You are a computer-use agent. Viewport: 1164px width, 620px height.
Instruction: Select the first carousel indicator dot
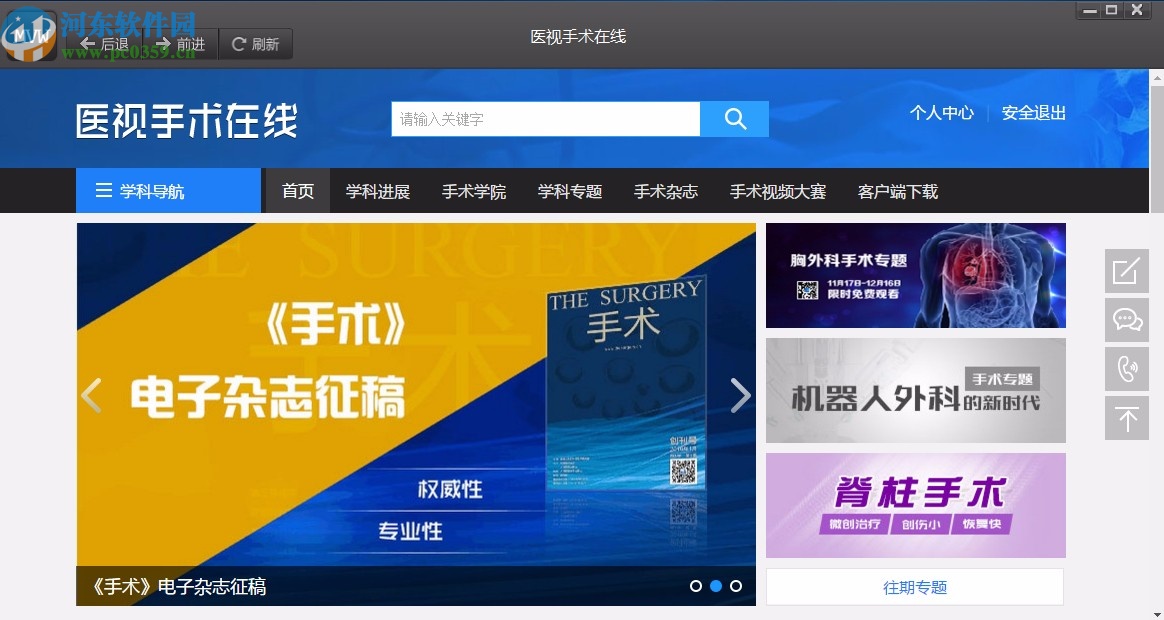pos(696,586)
